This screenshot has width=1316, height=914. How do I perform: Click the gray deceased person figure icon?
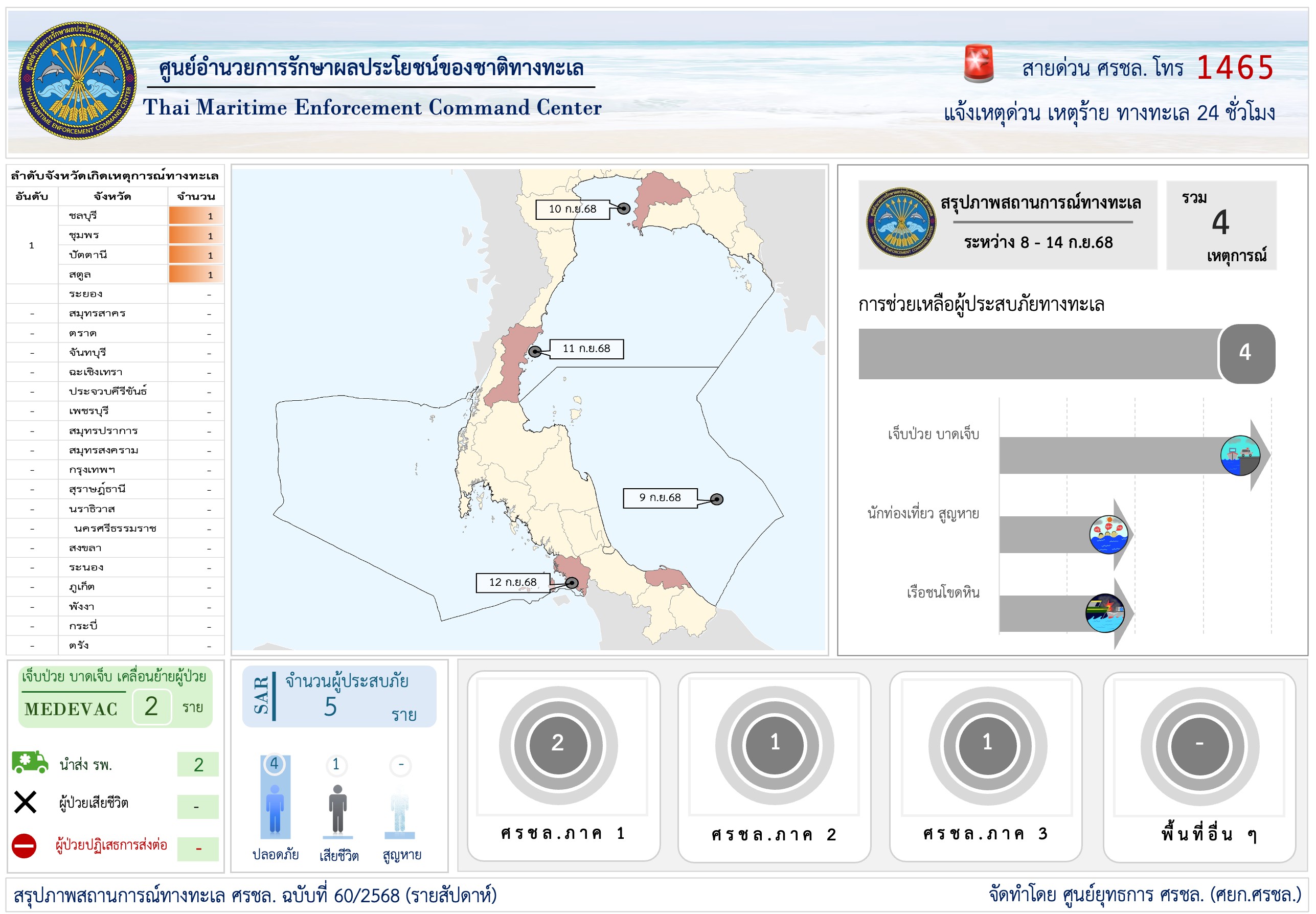tap(337, 809)
